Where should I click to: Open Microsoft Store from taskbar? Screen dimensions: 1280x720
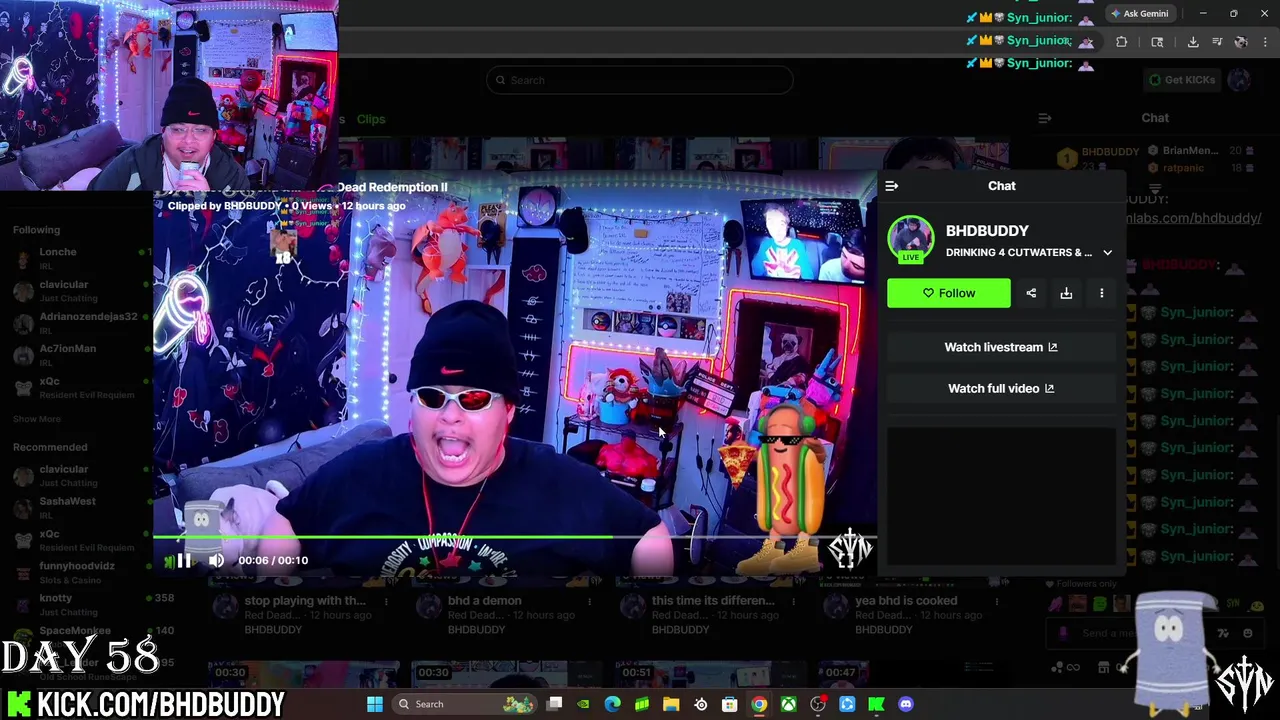click(730, 704)
